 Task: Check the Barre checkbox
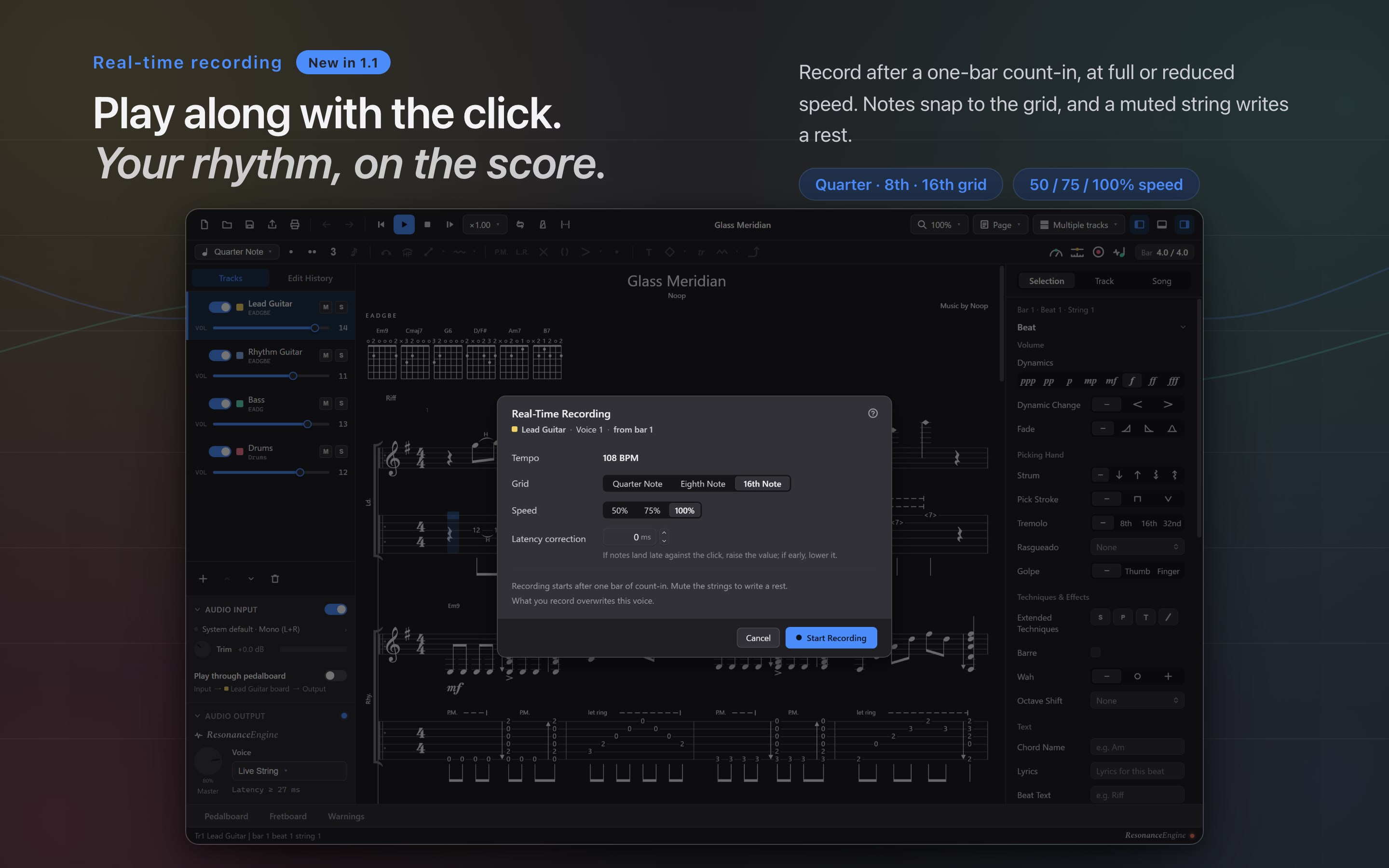click(x=1096, y=653)
